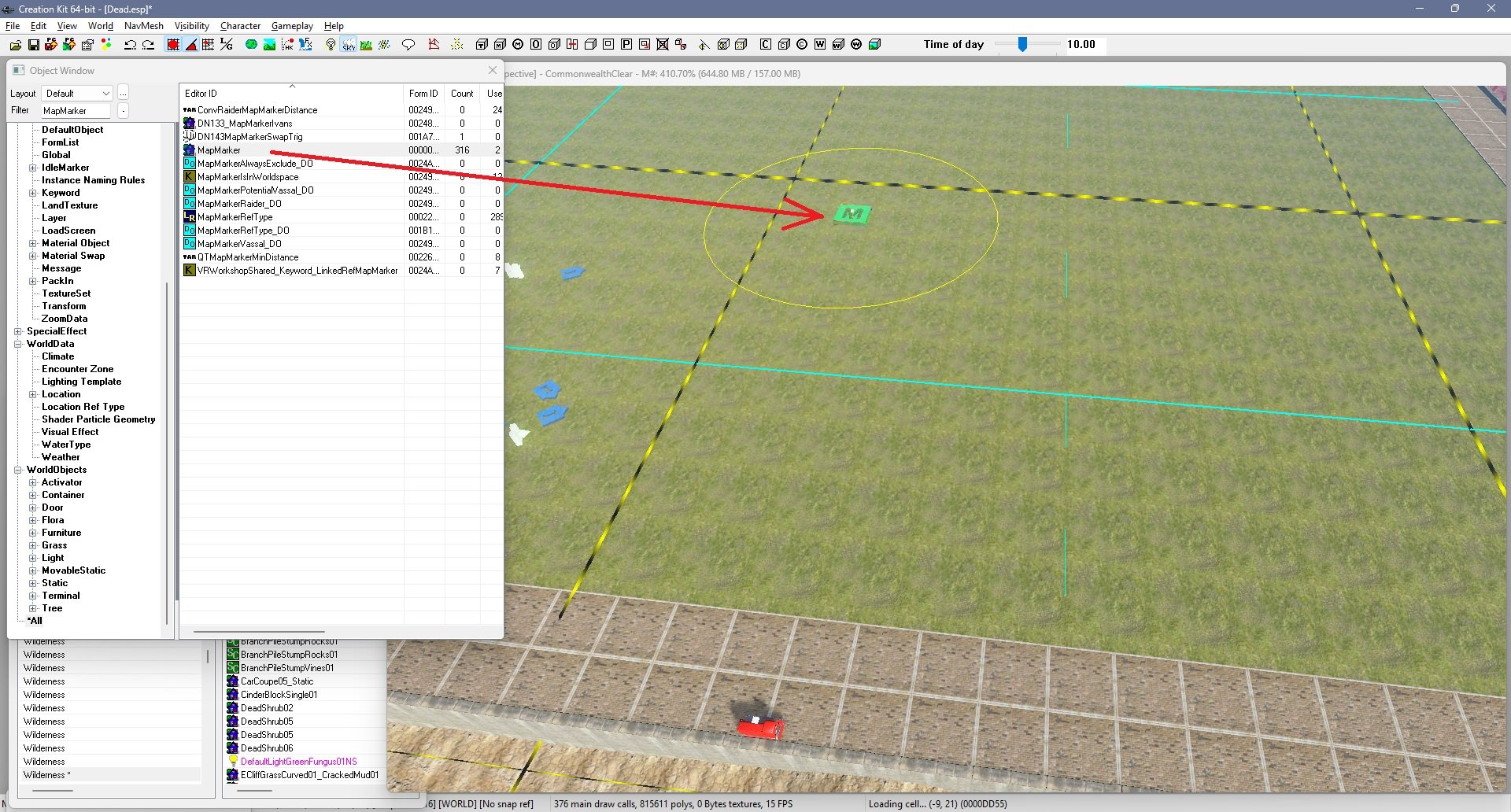Click the red H-shaped toolbar icon
Screen dimensions: 1511x812
pyautogui.click(x=572, y=45)
